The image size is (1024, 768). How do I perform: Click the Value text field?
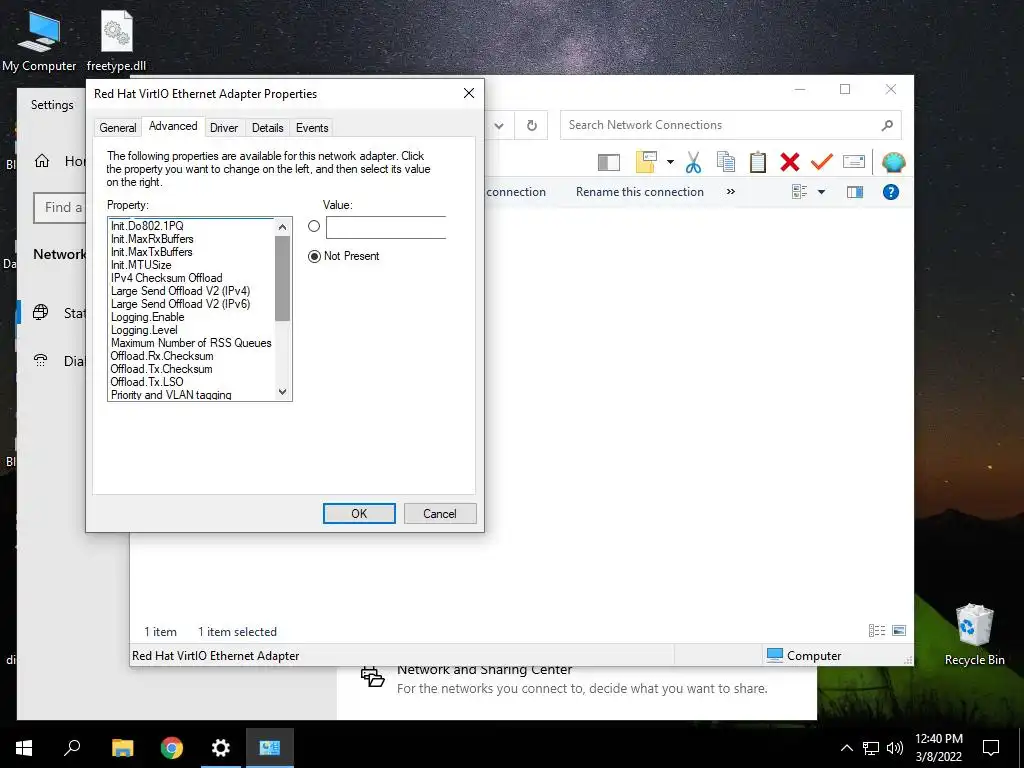point(386,227)
